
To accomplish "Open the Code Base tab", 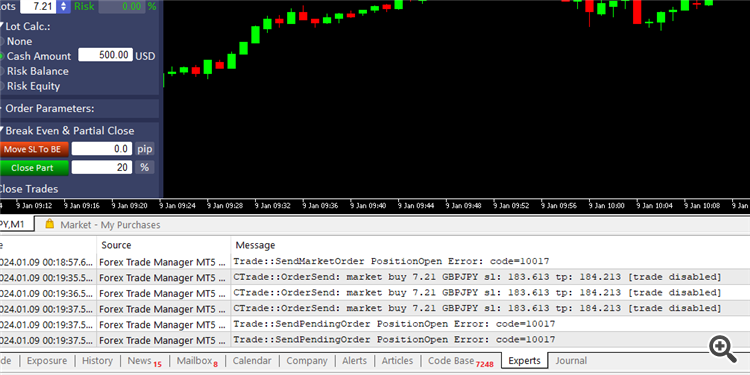I will [460, 361].
